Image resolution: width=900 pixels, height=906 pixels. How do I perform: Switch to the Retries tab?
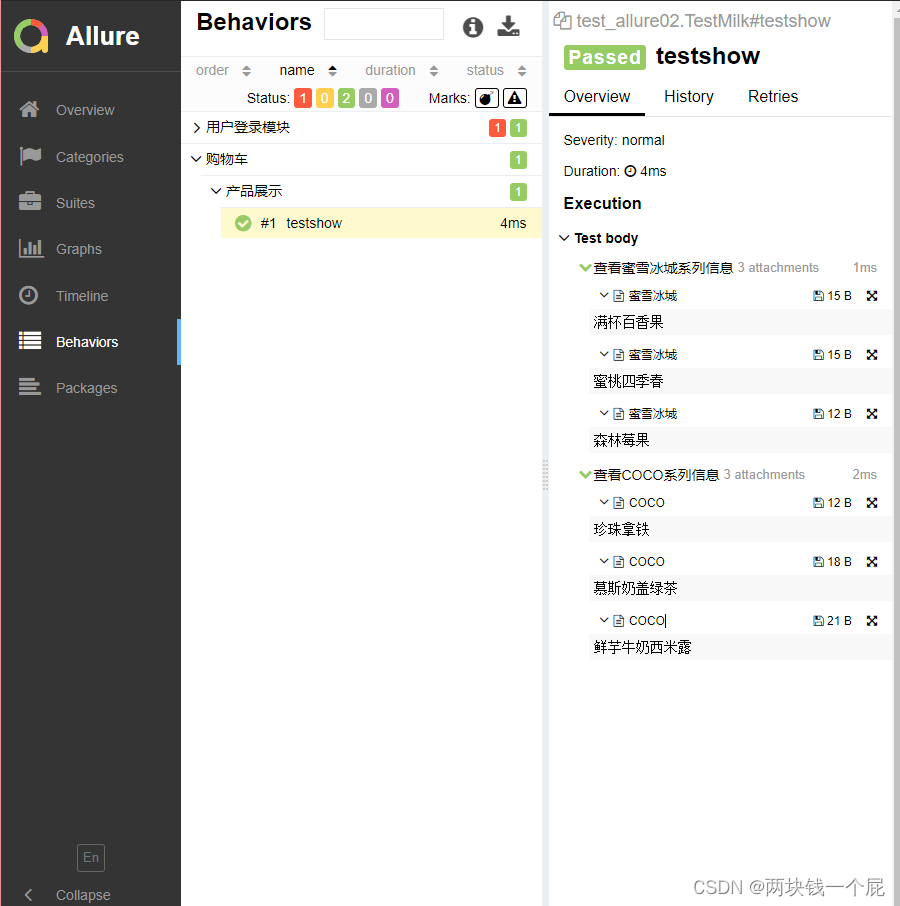click(x=773, y=96)
